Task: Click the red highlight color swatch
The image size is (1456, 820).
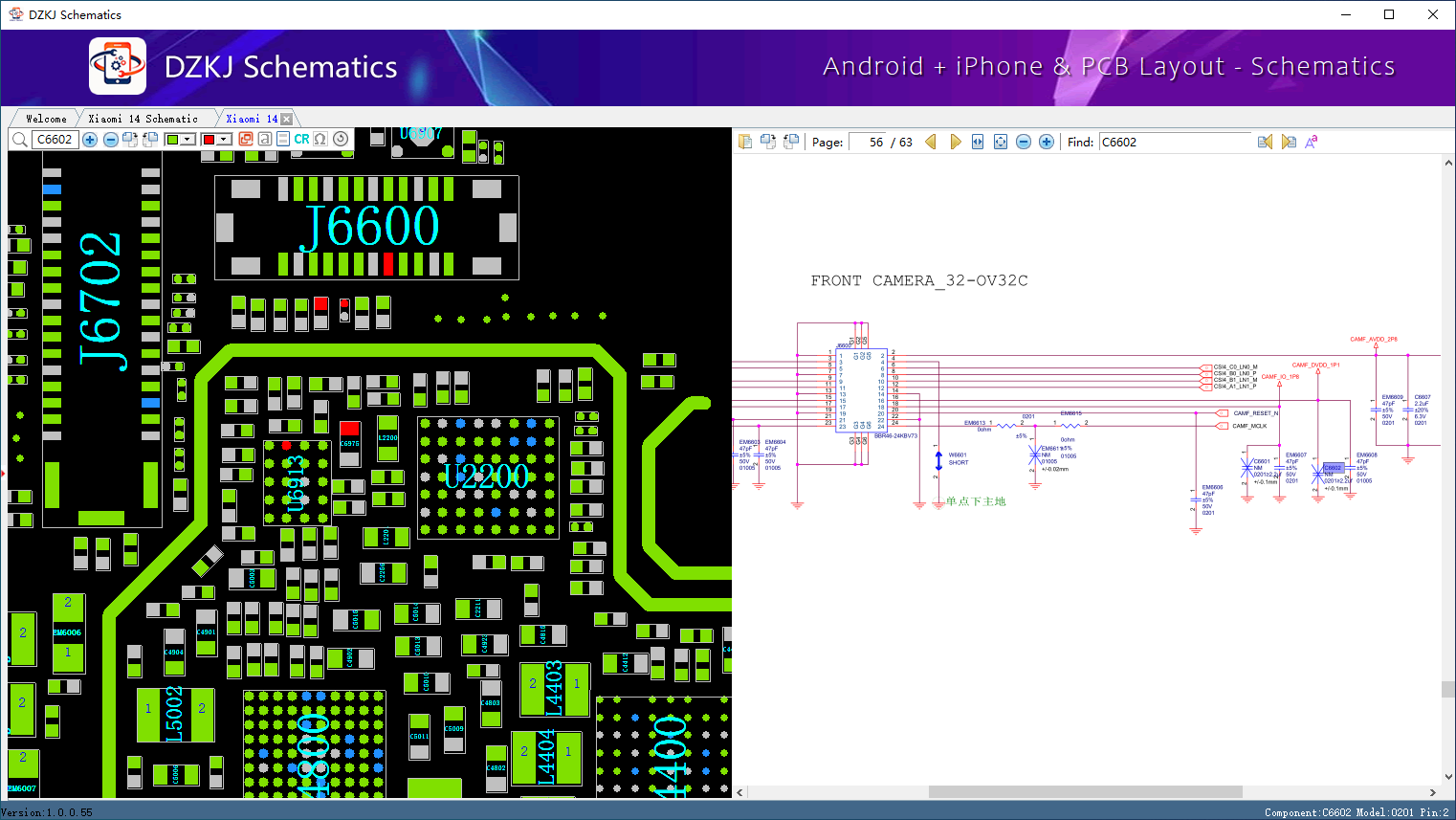Action: coord(209,140)
